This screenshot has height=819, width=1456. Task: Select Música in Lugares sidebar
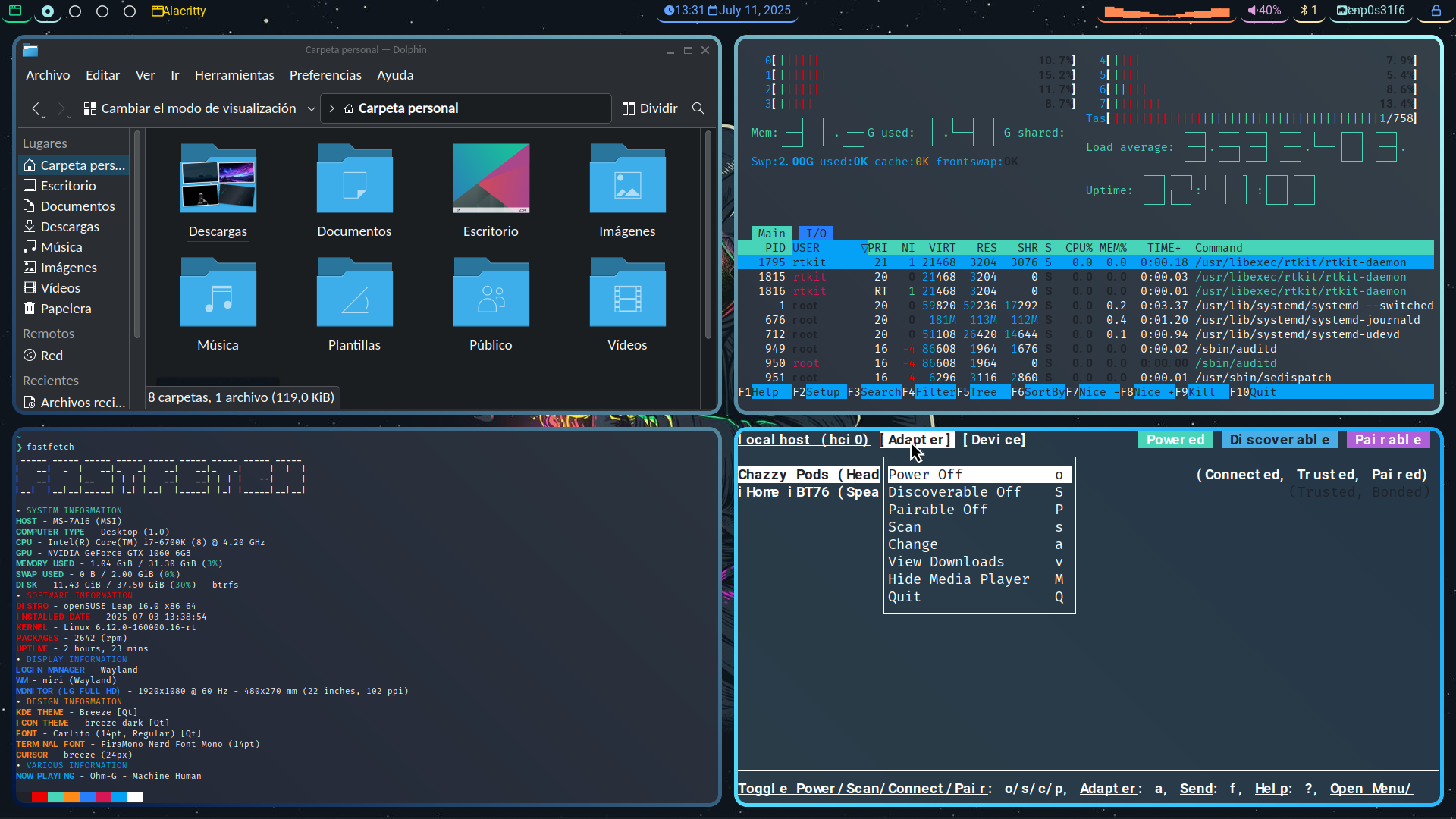pyautogui.click(x=74, y=247)
